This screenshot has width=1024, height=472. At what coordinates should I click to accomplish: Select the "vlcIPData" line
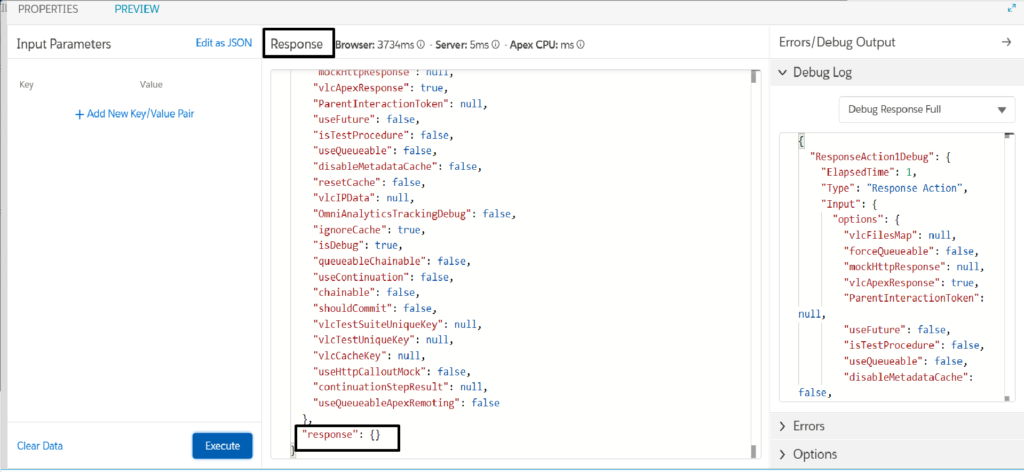363,198
